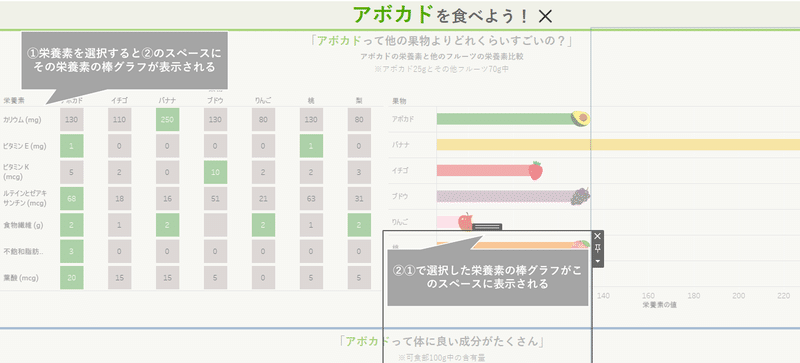Click the 200 tick on the chart axis
800x363 pixels.
738,296
